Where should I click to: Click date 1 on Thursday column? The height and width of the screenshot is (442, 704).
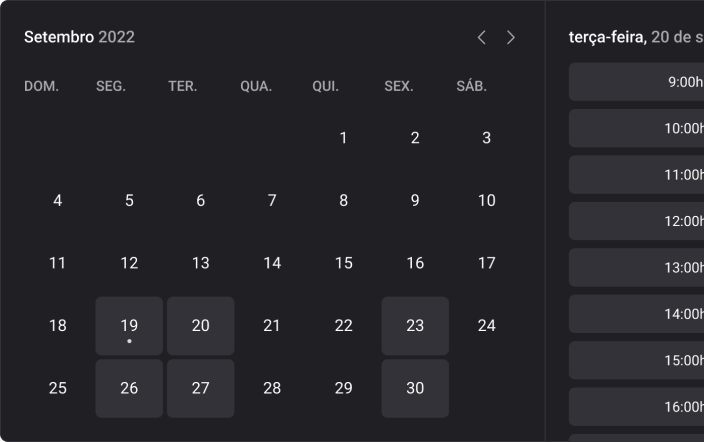[x=344, y=138]
